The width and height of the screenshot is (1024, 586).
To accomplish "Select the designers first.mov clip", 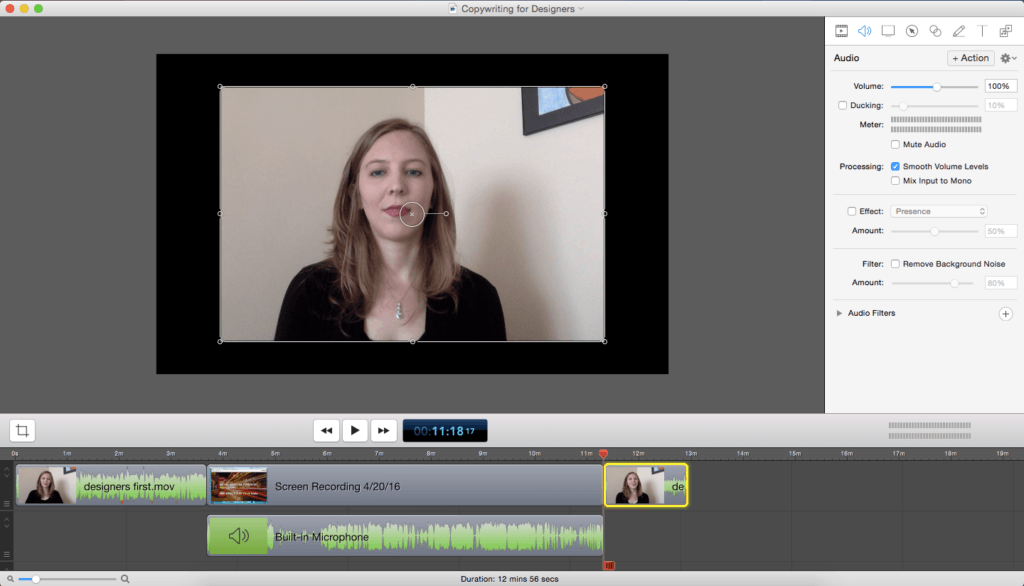I will 110,486.
